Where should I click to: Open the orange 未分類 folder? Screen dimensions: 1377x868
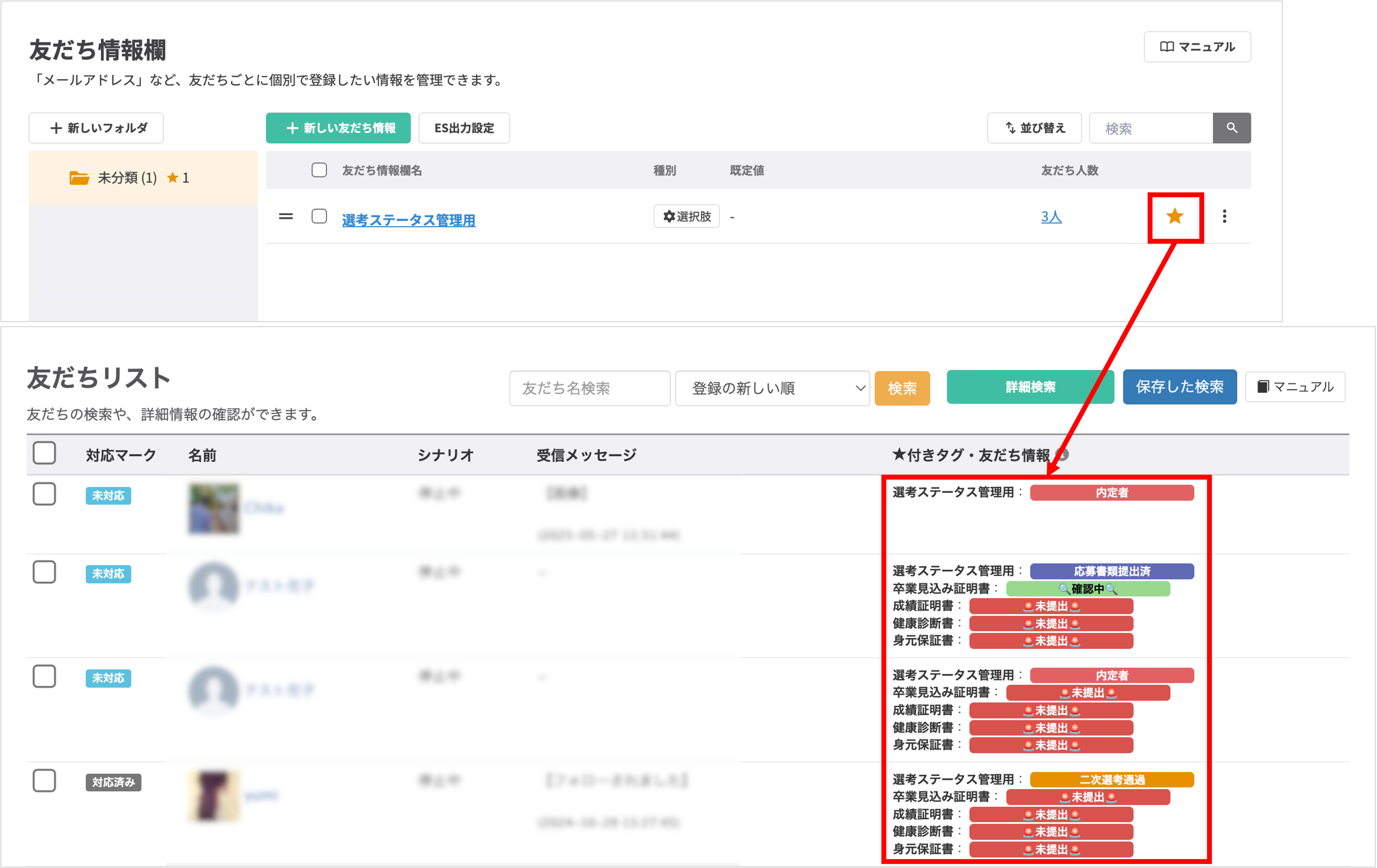[80, 178]
